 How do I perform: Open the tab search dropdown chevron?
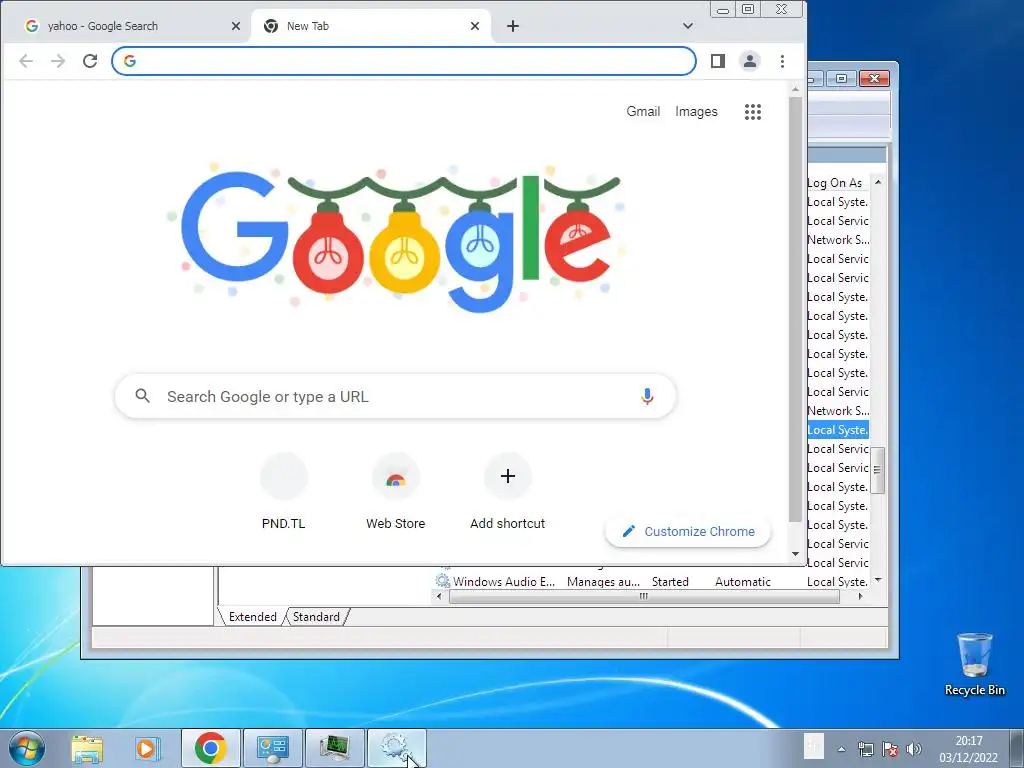coord(688,26)
